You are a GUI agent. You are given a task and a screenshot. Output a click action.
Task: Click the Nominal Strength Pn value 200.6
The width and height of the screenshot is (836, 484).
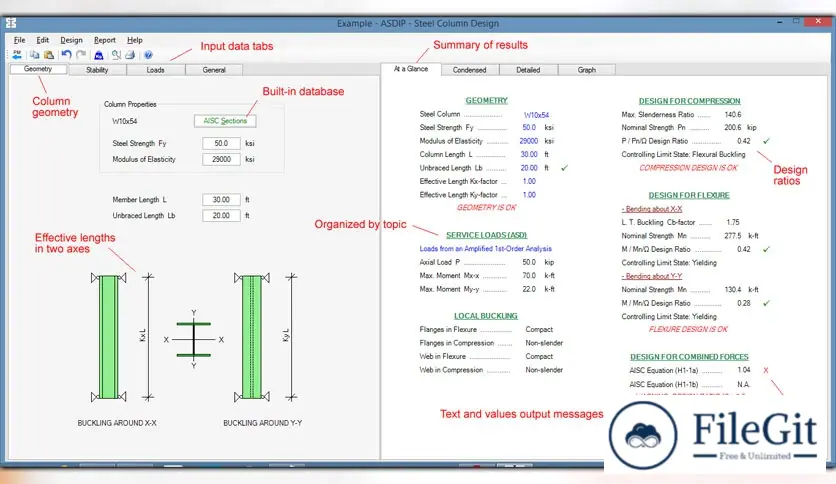click(x=733, y=127)
